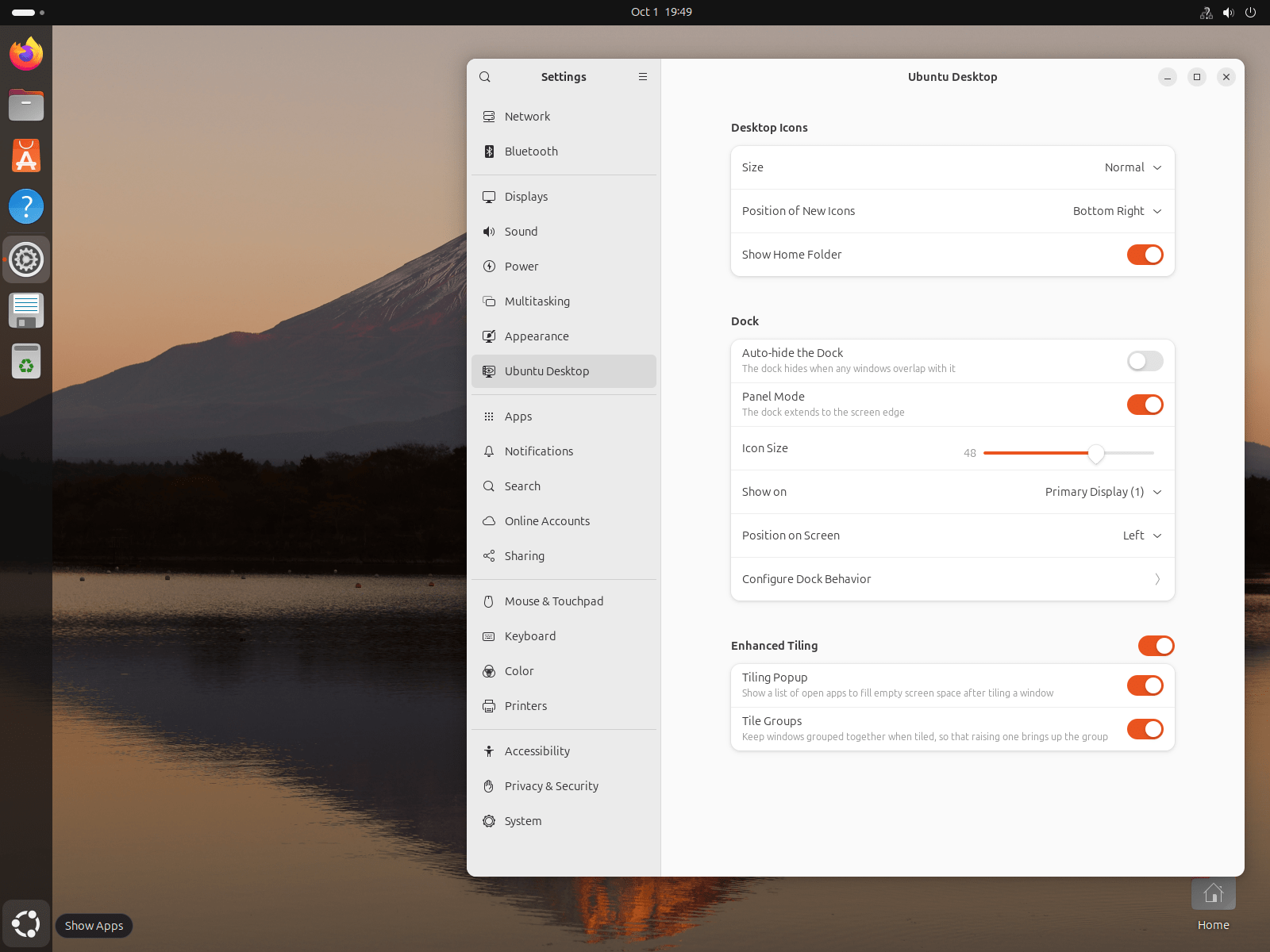Viewport: 1270px width, 952px height.
Task: Open the Settings hamburger menu
Action: click(643, 77)
